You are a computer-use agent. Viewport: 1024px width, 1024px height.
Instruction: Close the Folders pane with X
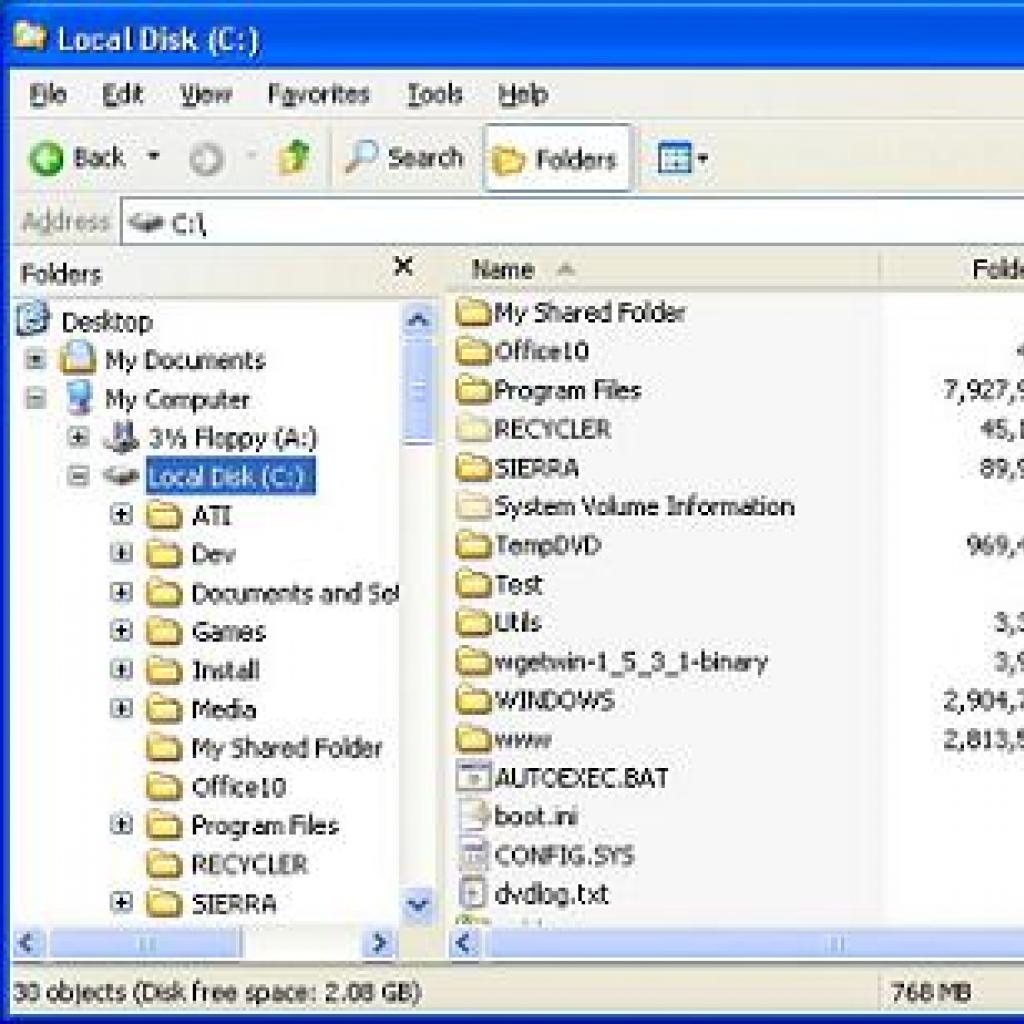point(404,267)
